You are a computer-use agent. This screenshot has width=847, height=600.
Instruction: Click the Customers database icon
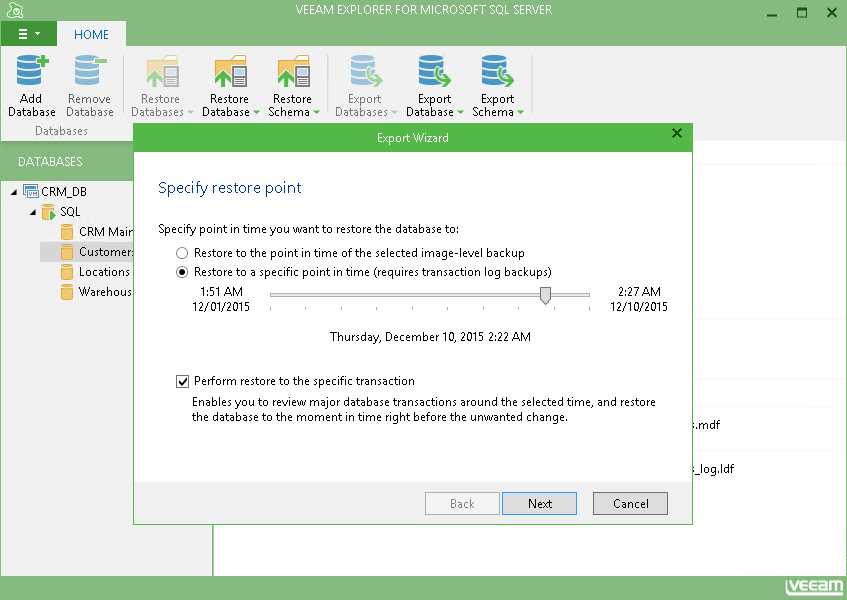click(67, 252)
